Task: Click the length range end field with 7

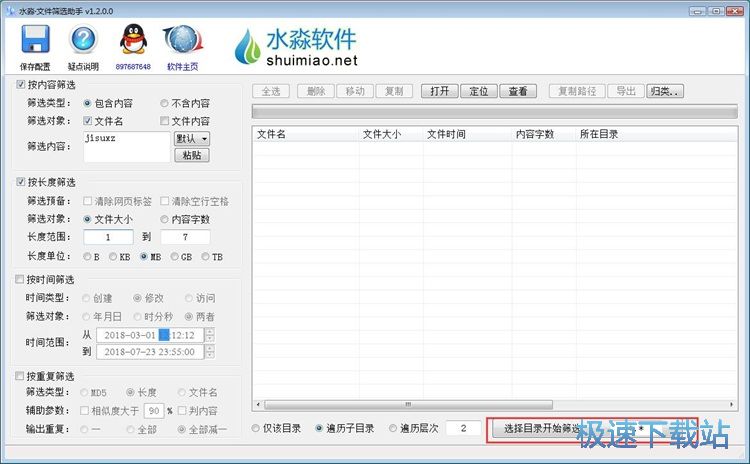Action: (x=185, y=237)
